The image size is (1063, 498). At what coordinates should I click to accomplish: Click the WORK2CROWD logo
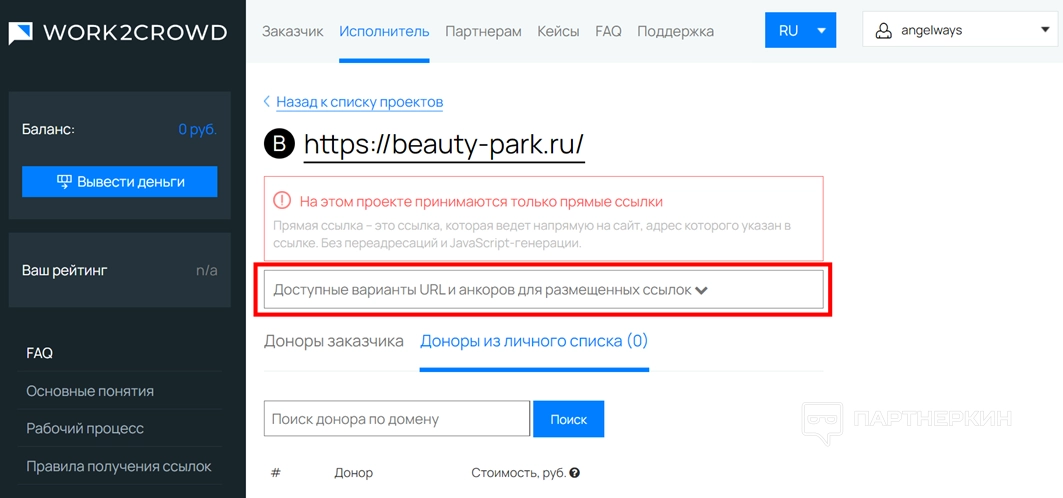pos(118,32)
